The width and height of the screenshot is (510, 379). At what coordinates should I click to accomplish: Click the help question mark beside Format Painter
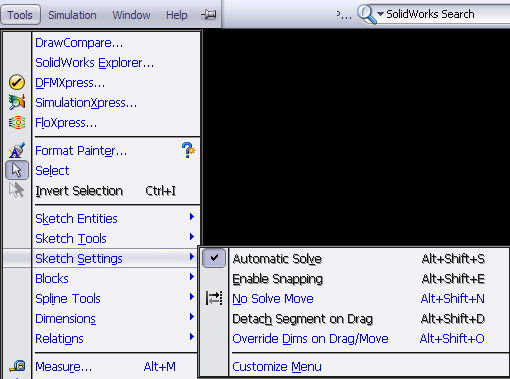188,150
